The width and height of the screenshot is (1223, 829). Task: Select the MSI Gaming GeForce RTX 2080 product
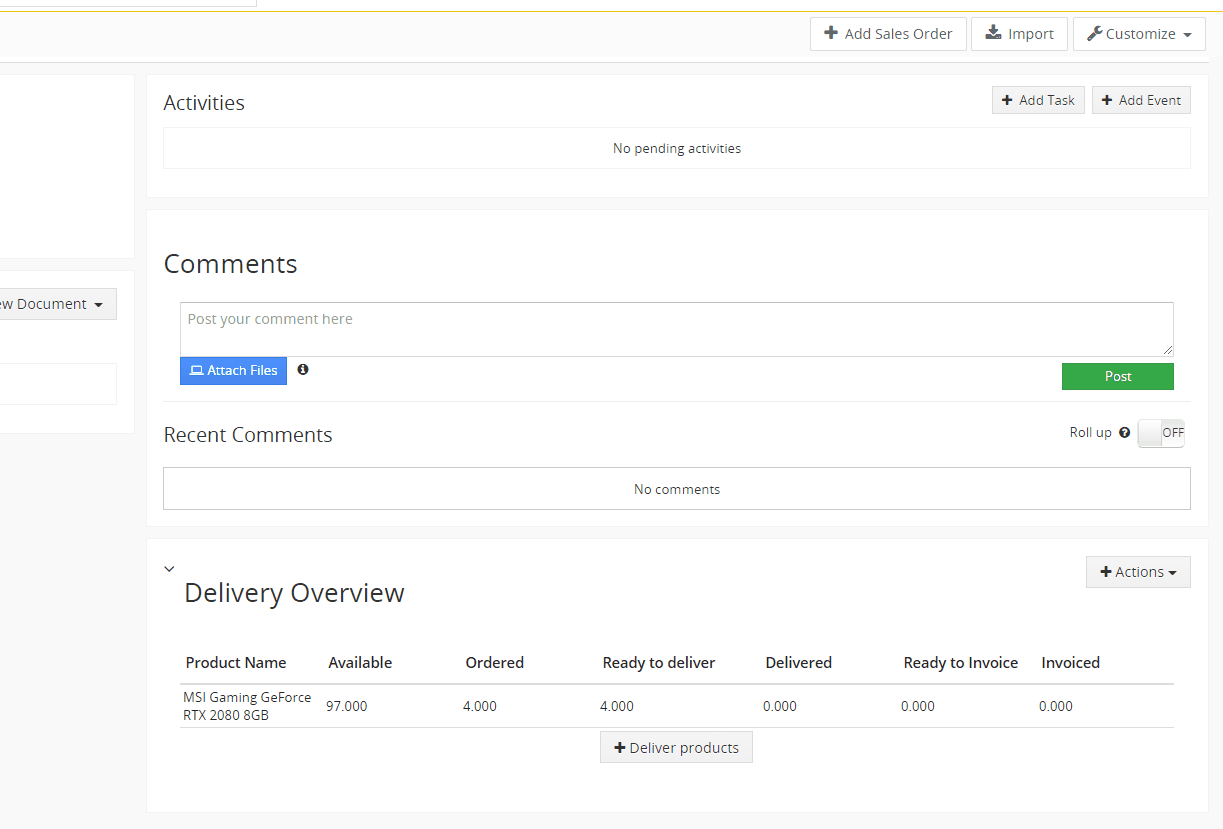[x=247, y=706]
